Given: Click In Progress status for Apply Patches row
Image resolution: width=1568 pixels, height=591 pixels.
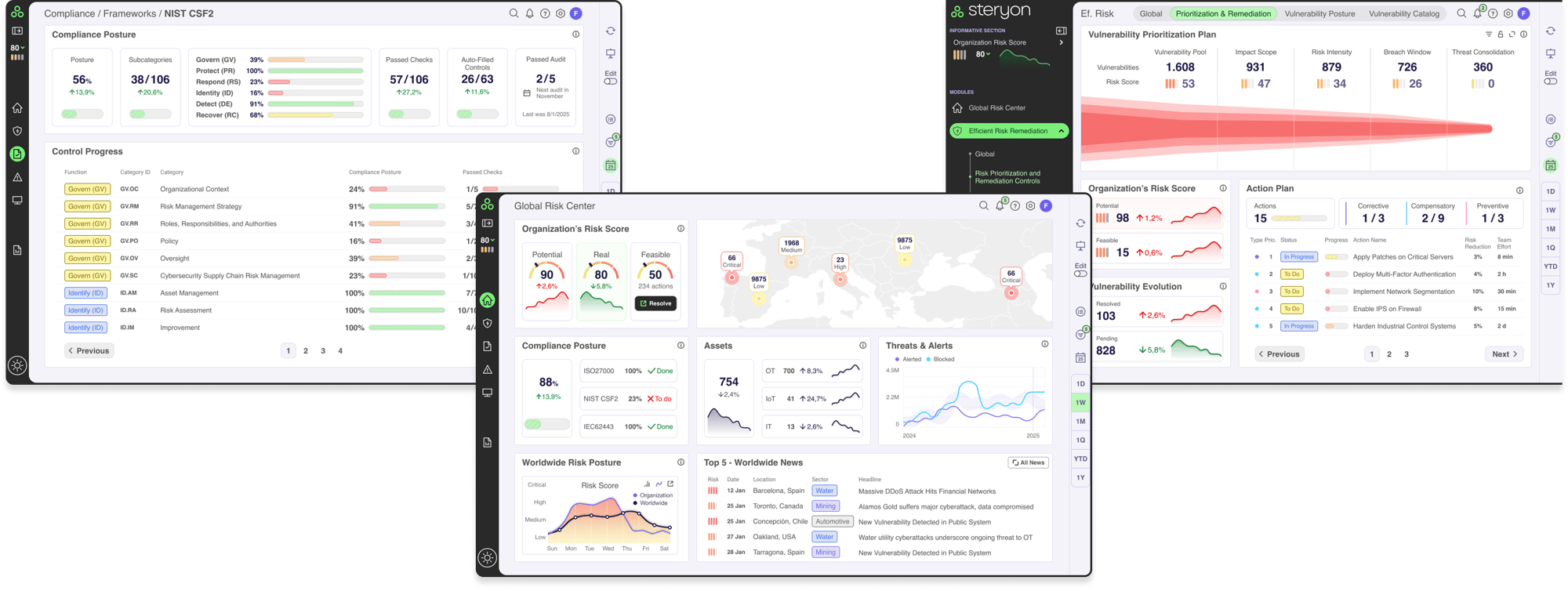Looking at the screenshot, I should click(1298, 257).
